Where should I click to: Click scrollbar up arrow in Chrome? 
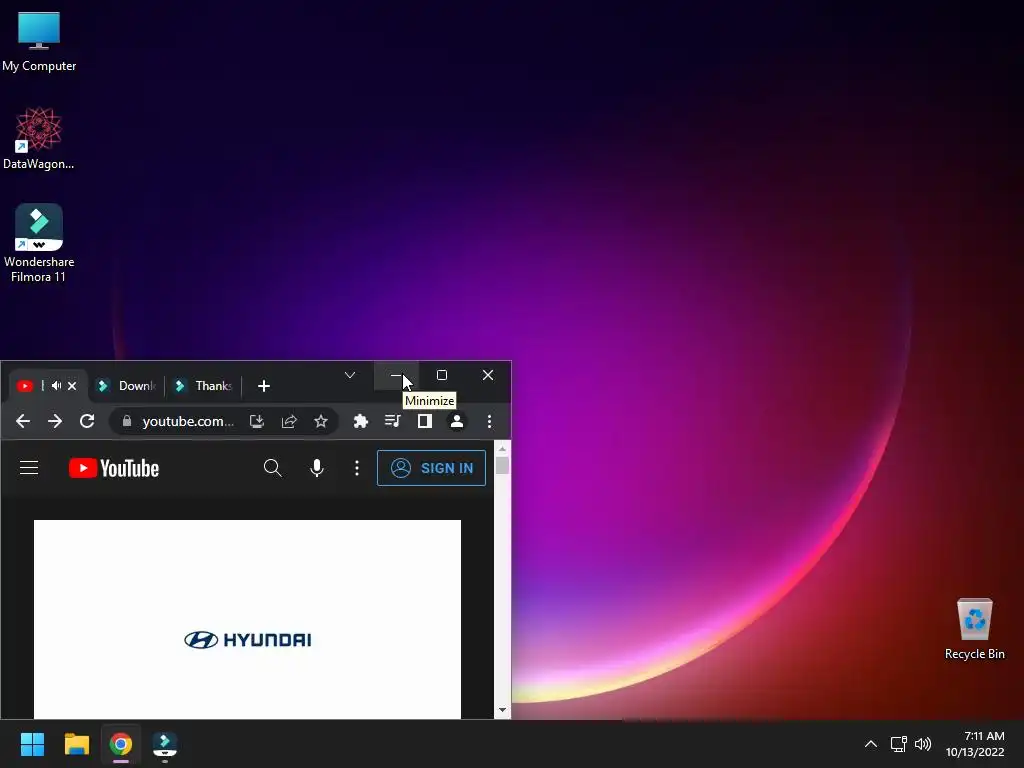[x=502, y=449]
